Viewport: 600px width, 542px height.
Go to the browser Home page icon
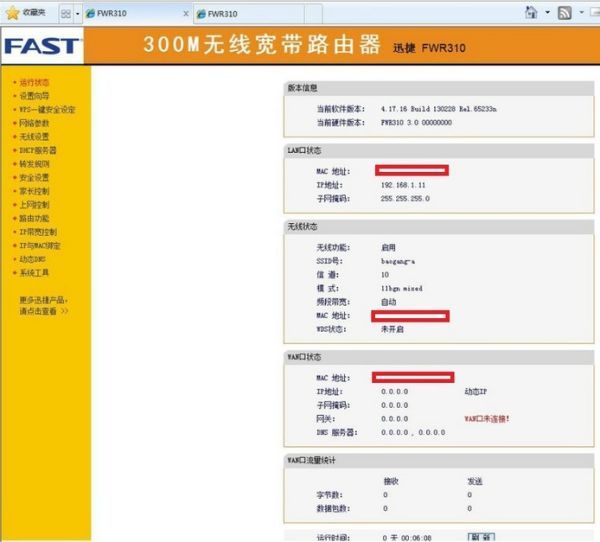click(x=531, y=12)
